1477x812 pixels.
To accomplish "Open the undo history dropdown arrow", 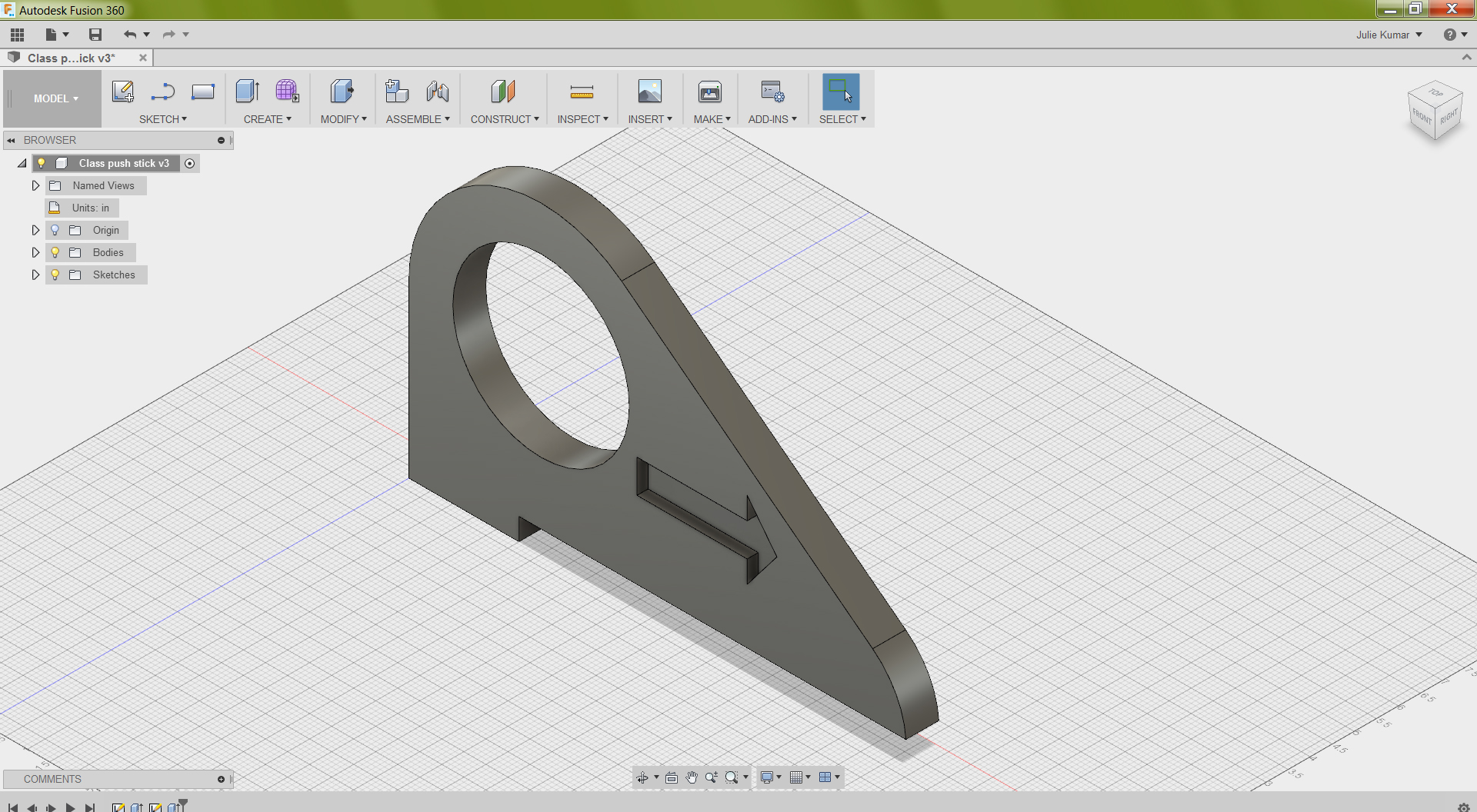I will point(146,35).
